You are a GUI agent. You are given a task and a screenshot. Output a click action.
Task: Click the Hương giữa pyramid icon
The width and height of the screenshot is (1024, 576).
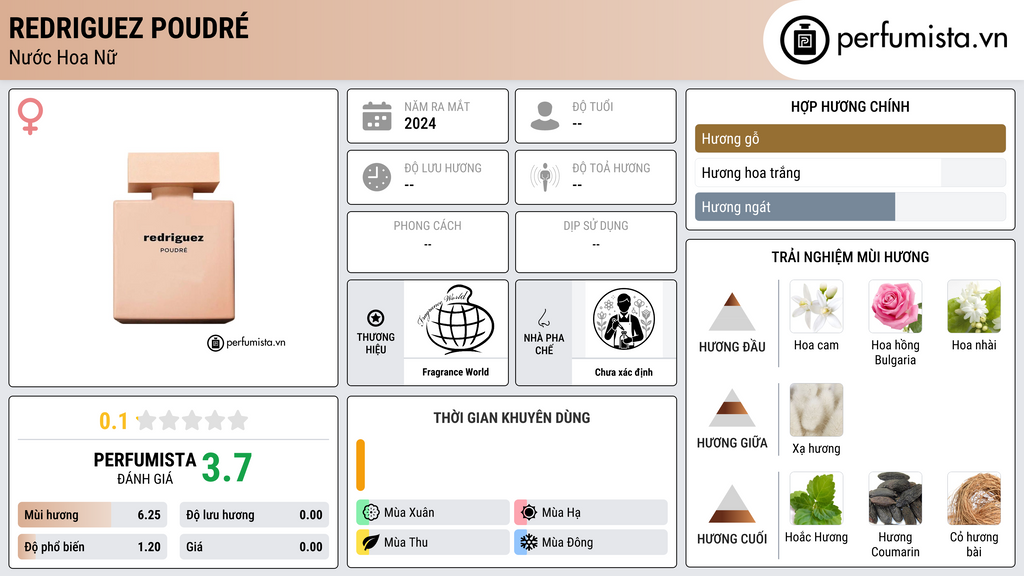(732, 408)
